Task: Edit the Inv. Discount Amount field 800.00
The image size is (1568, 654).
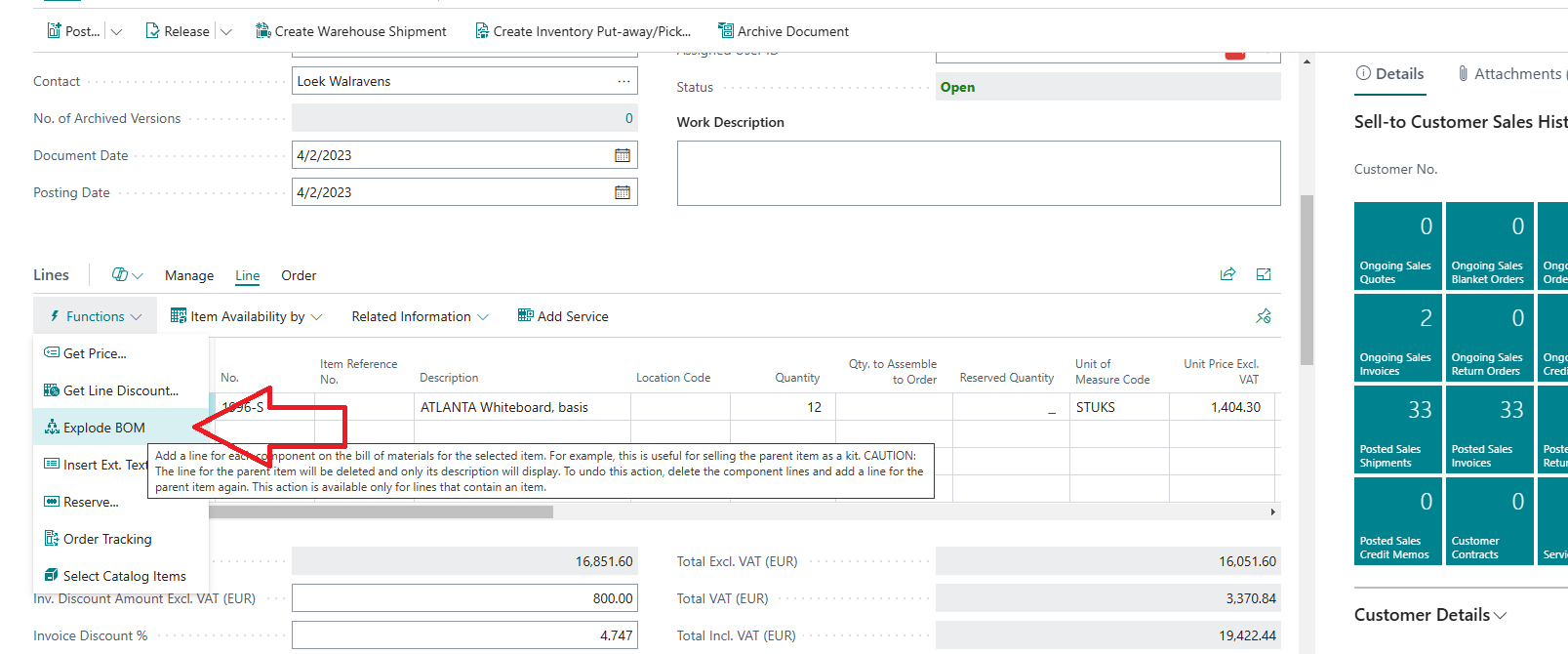Action: (x=464, y=598)
